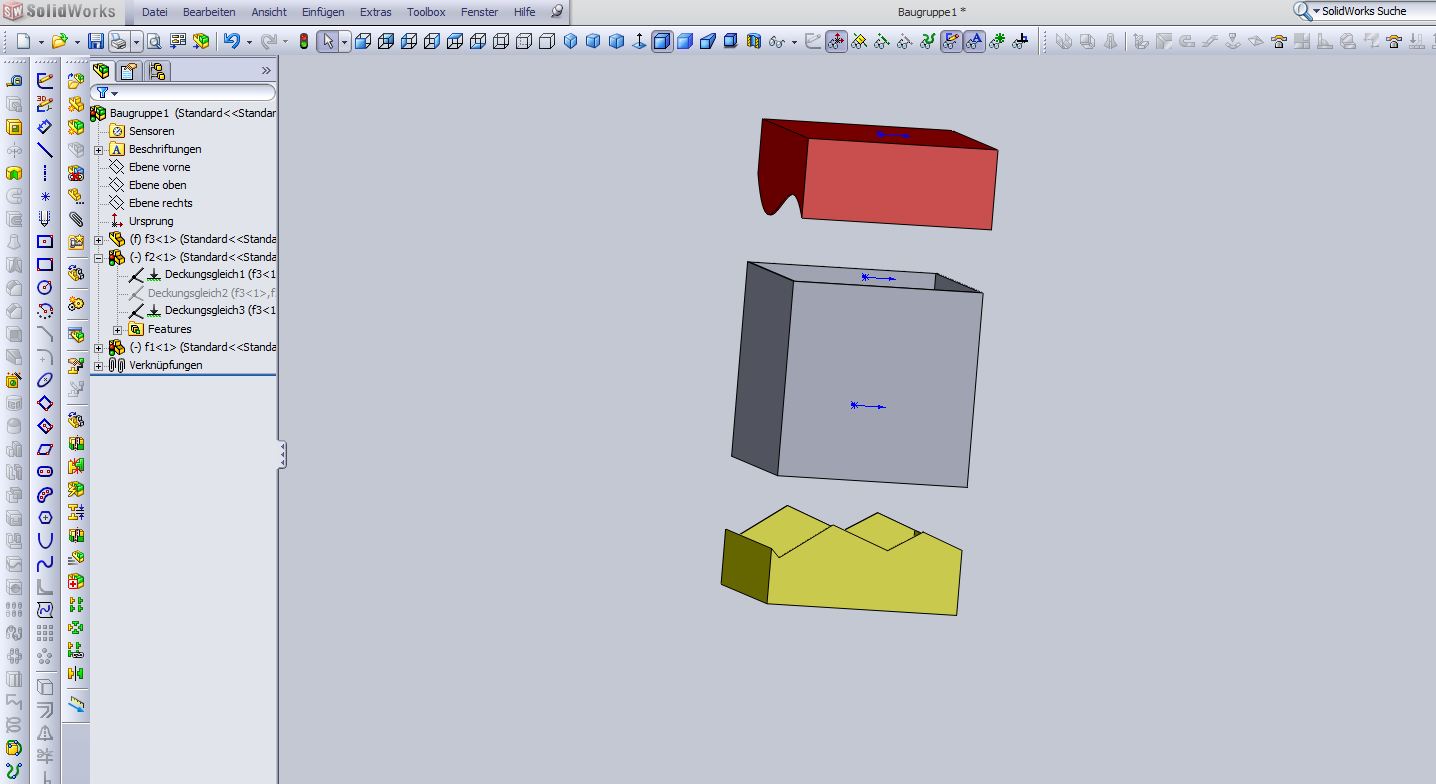Open the dropdown arrow next to the New icon
1436x784 pixels.
click(x=40, y=42)
